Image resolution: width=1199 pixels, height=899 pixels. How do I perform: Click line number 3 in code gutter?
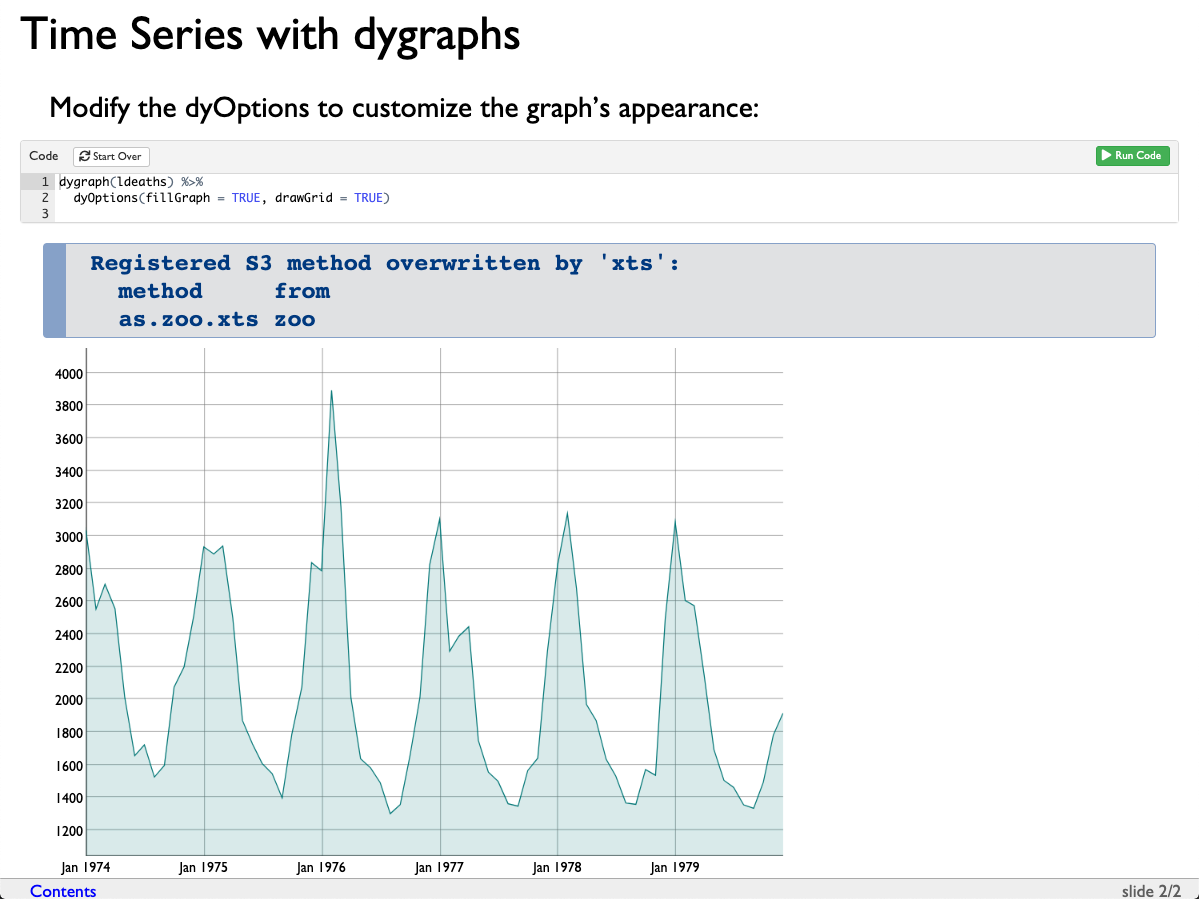(45, 214)
